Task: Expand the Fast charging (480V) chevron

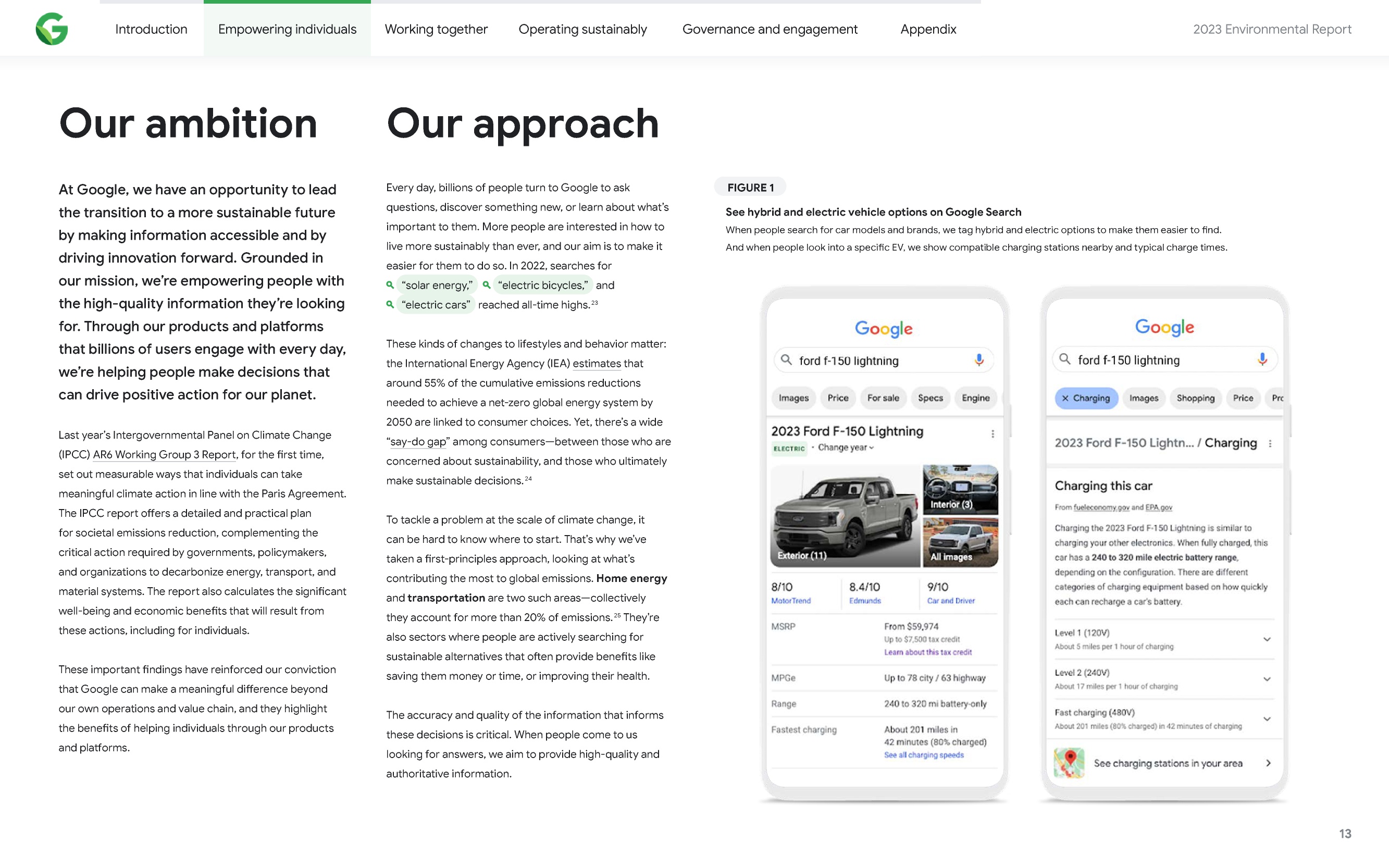Action: pos(1267,719)
